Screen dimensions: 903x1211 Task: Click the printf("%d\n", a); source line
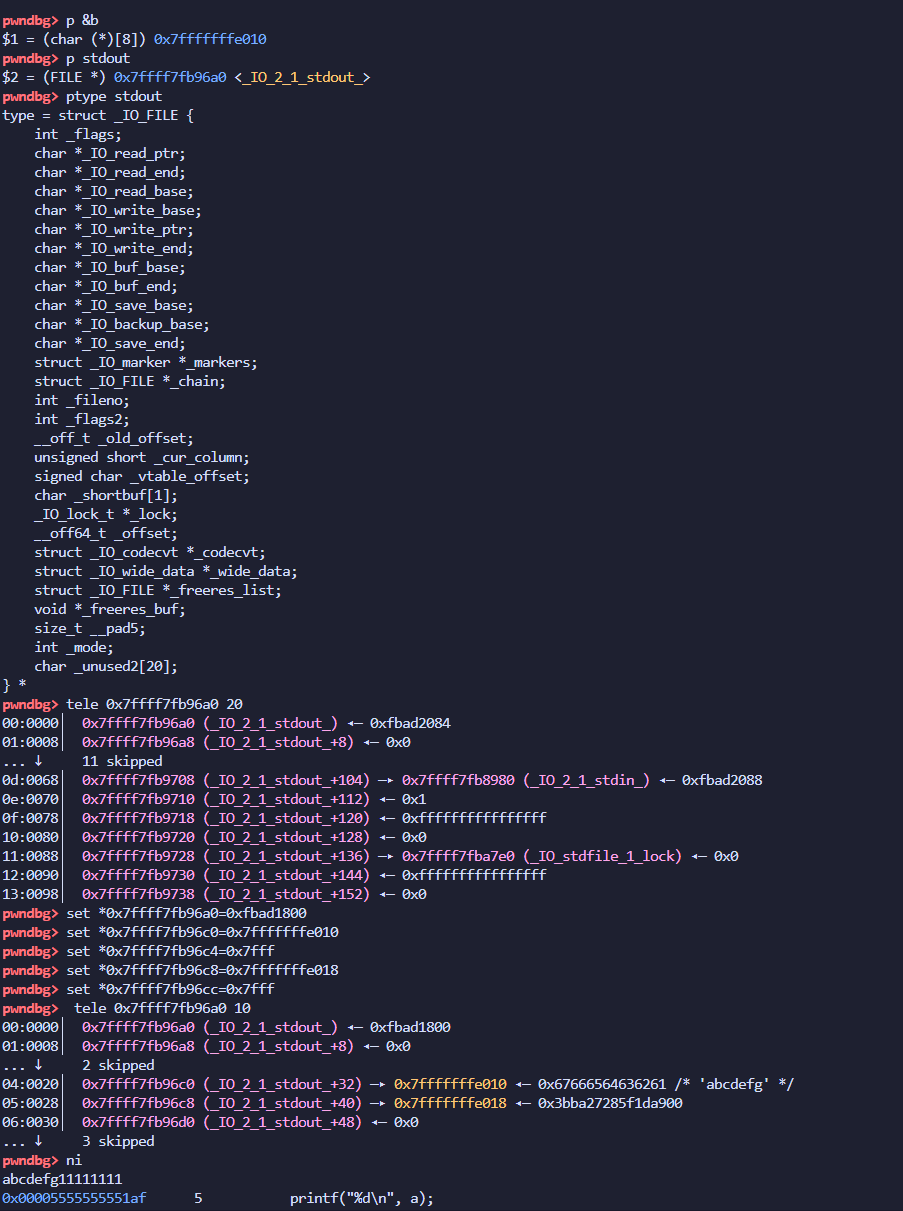362,1198
